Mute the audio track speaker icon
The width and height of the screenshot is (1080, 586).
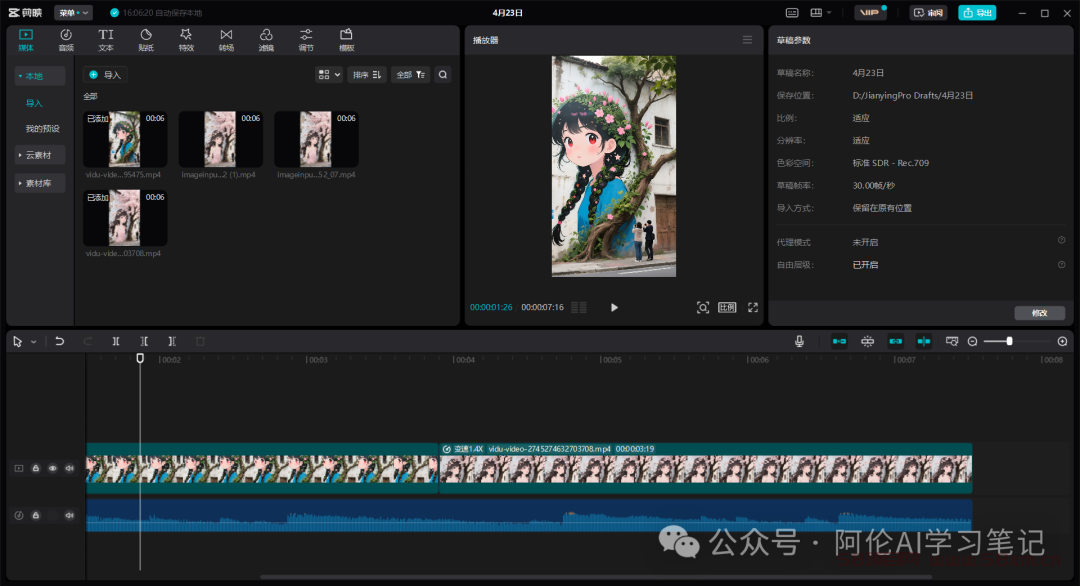pos(69,515)
